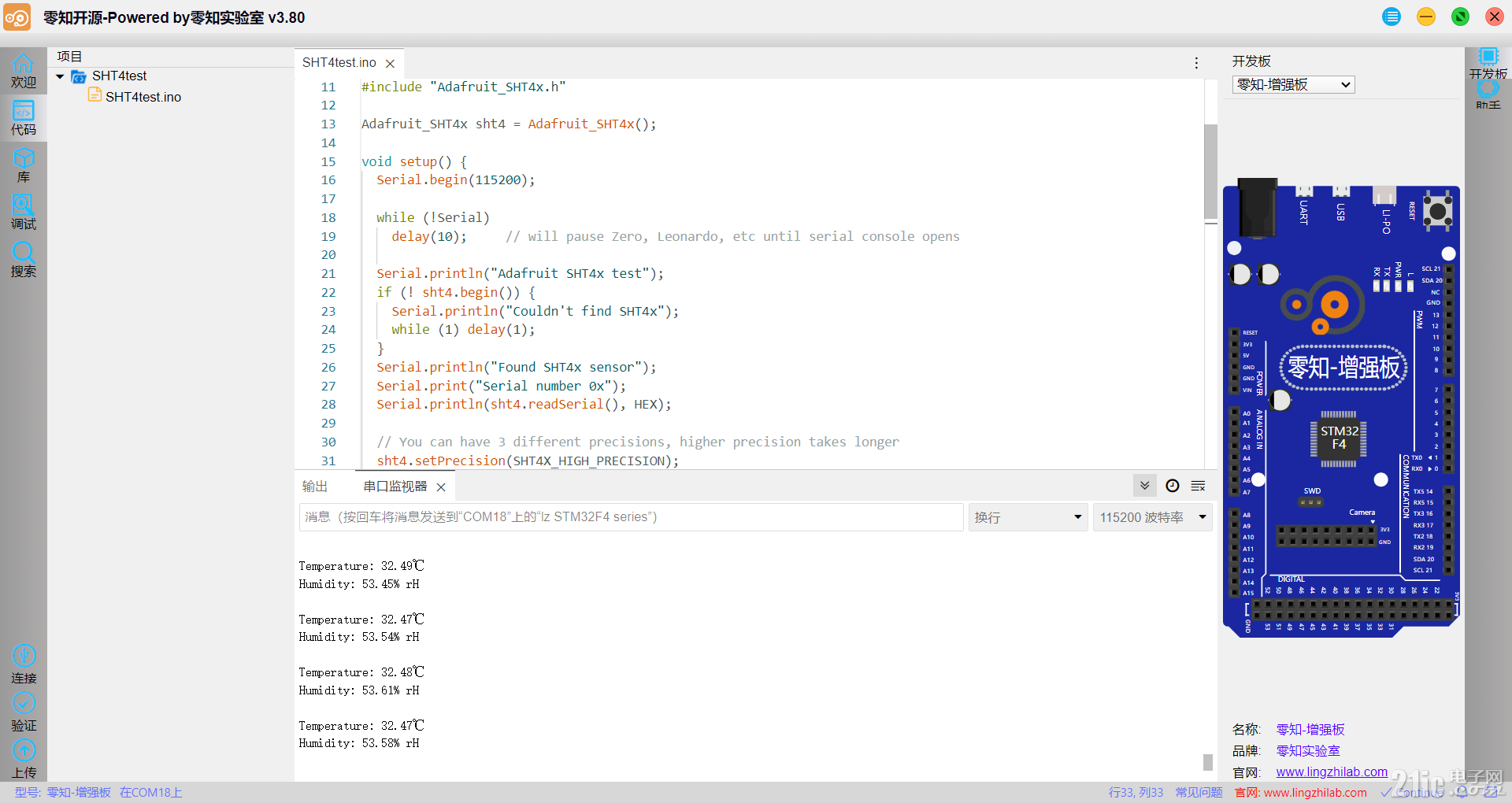Open the editor three-dot options menu
Image resolution: width=1512 pixels, height=803 pixels.
tap(1196, 63)
